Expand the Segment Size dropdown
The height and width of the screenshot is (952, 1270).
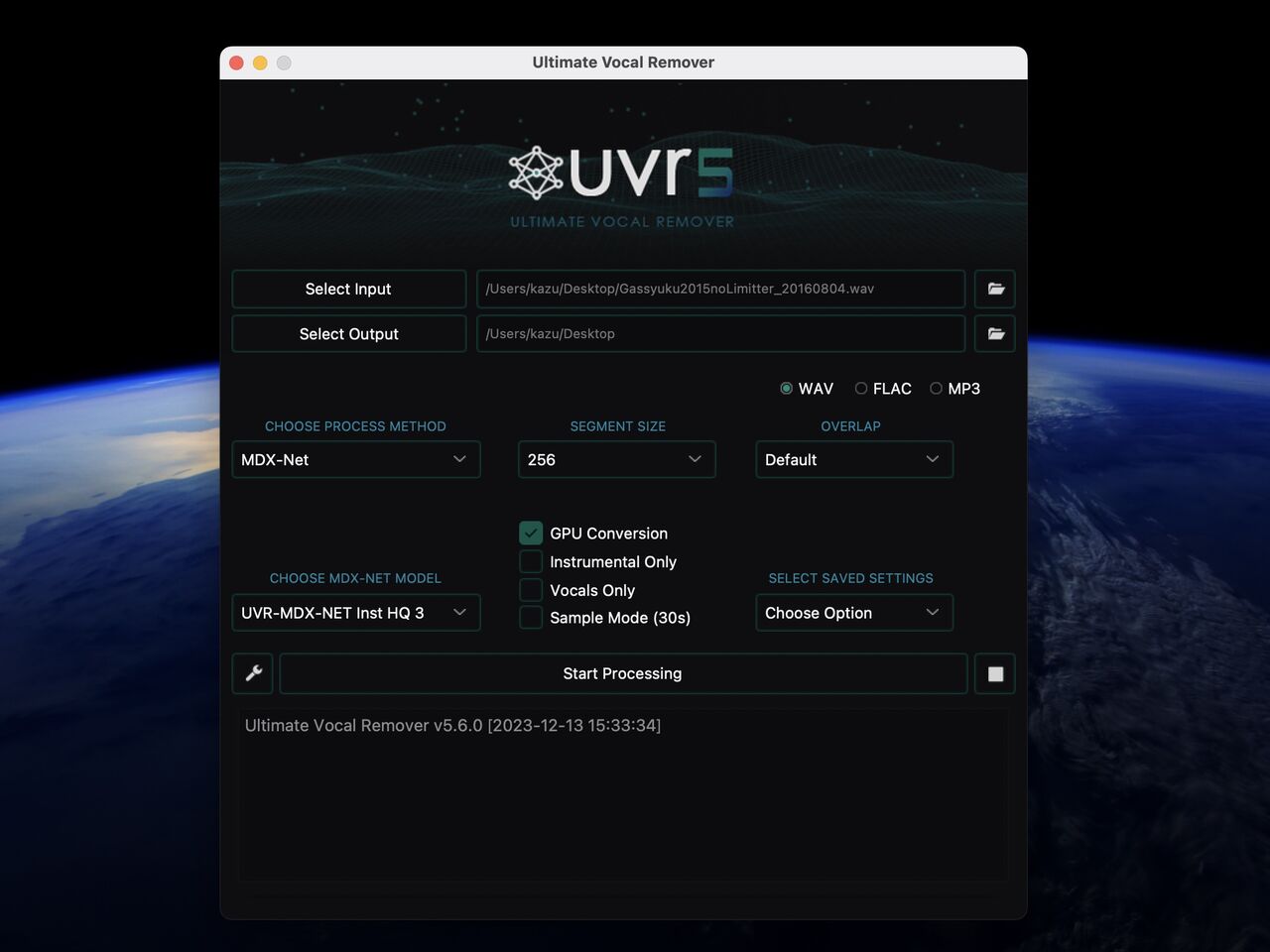point(616,459)
